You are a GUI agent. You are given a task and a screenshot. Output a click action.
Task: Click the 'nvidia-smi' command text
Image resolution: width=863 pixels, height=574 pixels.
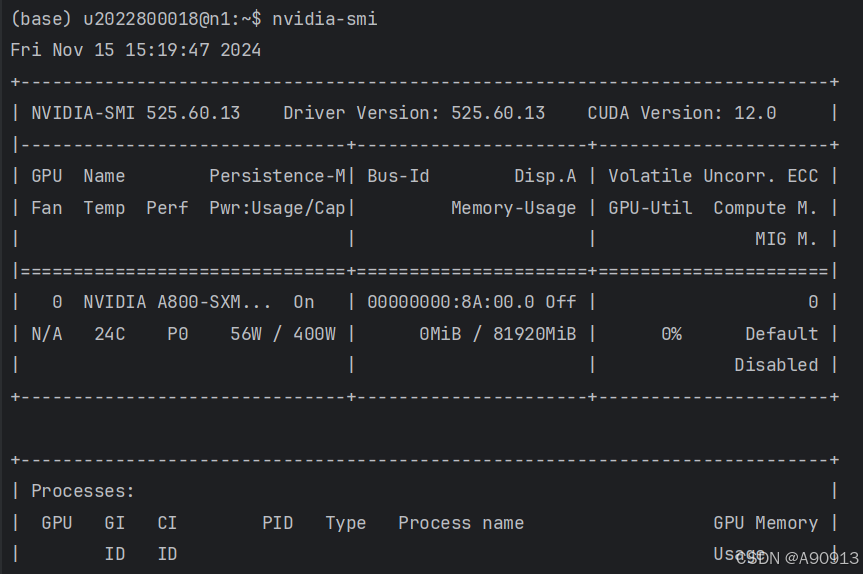click(325, 19)
